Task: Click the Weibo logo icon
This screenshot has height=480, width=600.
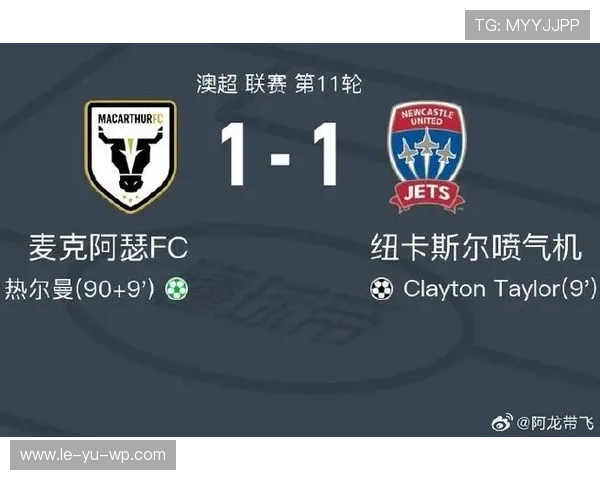Action: (x=502, y=422)
